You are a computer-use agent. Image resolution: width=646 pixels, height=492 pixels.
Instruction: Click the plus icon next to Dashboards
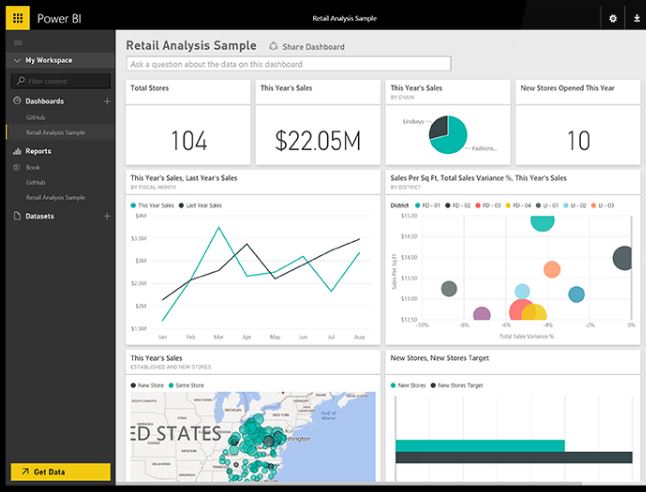107,101
